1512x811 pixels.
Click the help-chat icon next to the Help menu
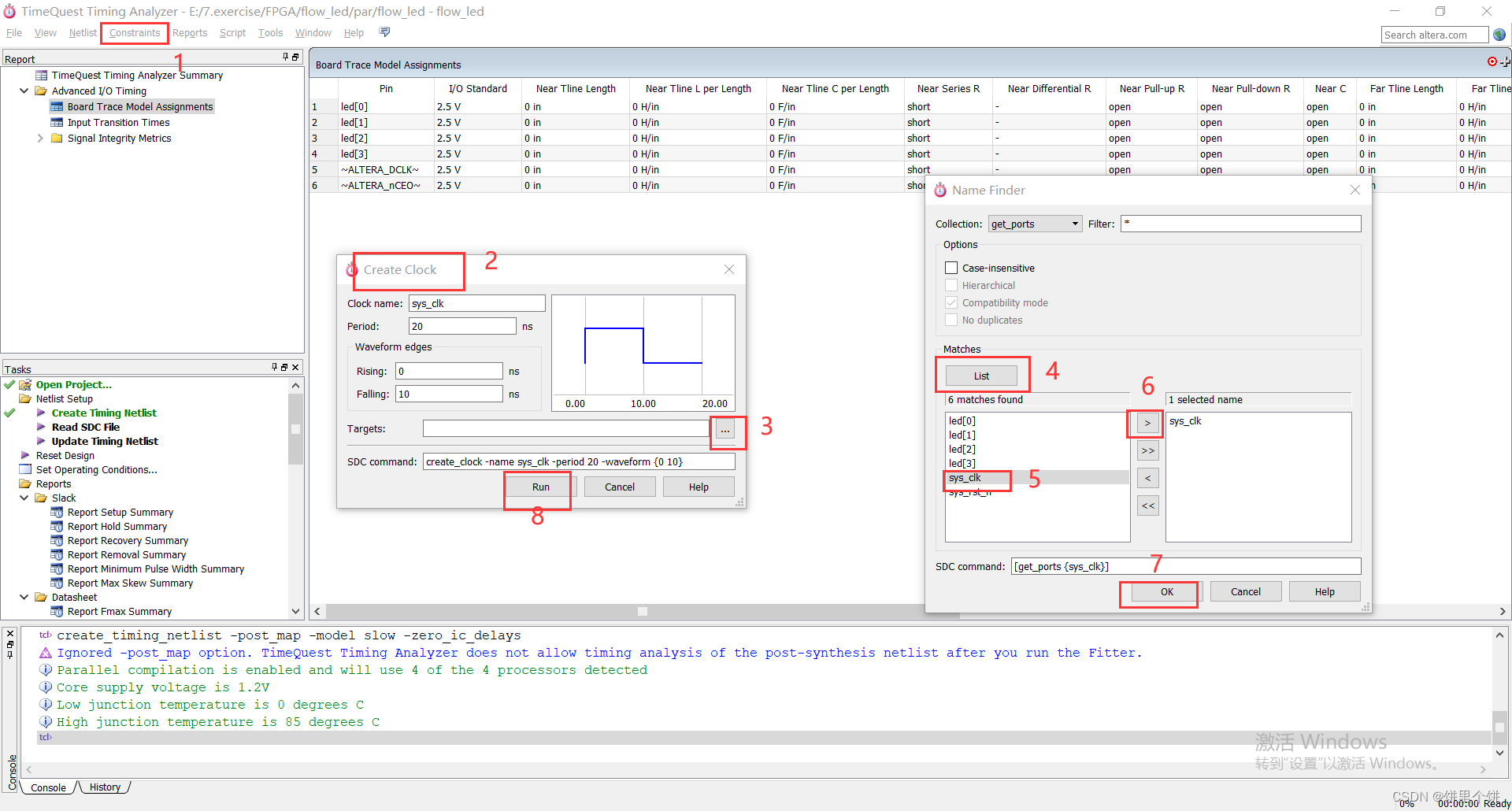click(384, 32)
